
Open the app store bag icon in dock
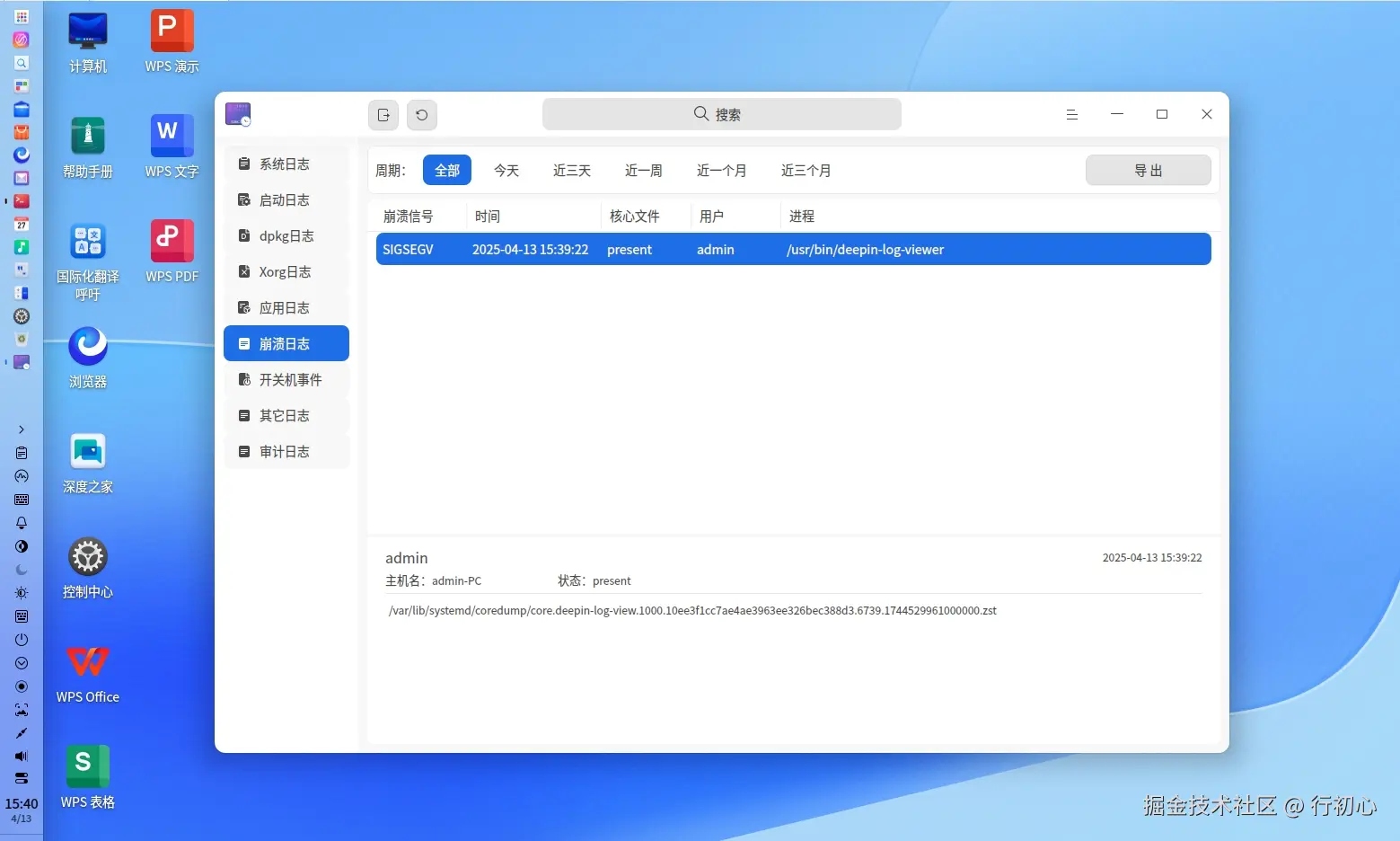tap(22, 132)
